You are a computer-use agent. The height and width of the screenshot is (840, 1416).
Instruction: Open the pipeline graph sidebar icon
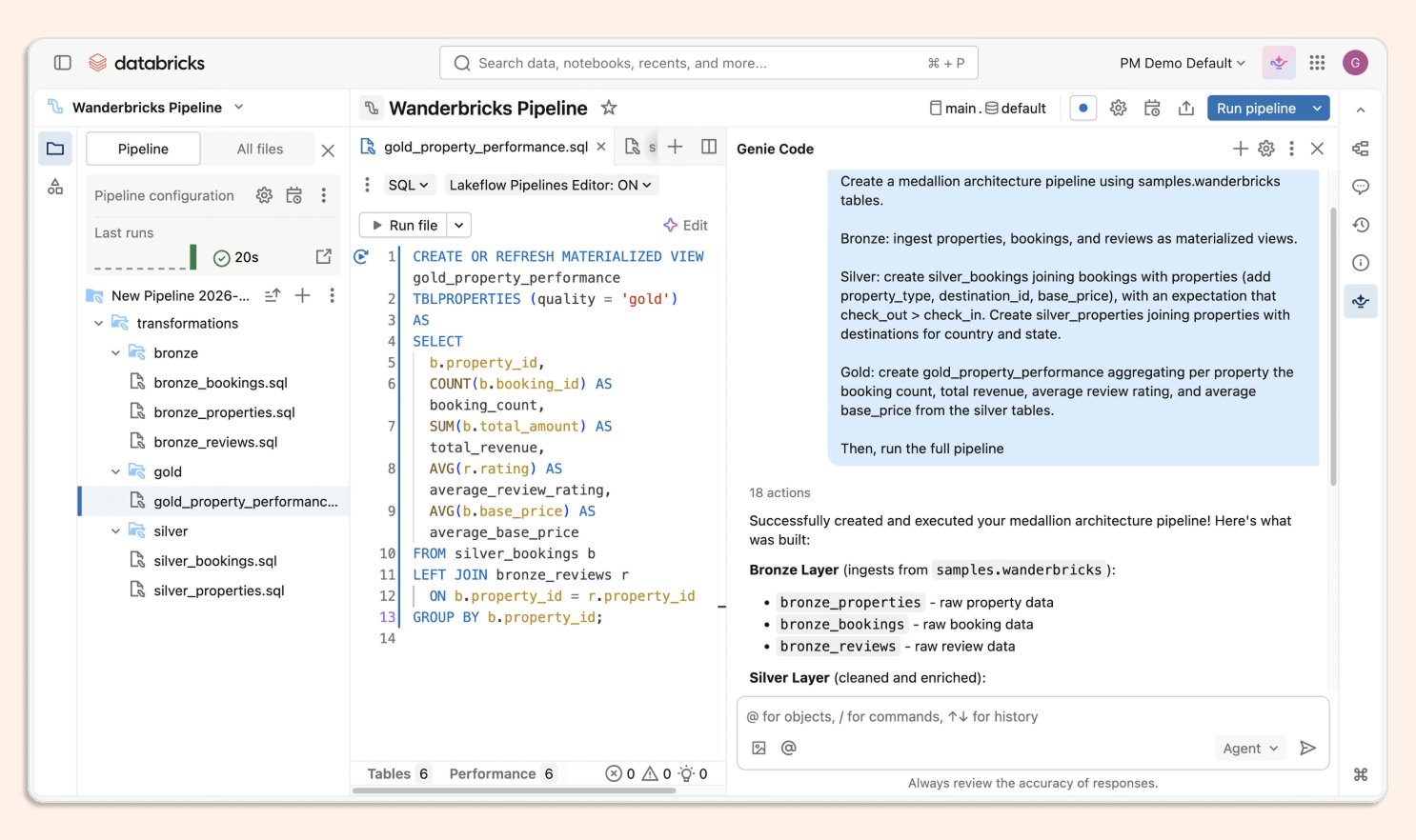(55, 187)
